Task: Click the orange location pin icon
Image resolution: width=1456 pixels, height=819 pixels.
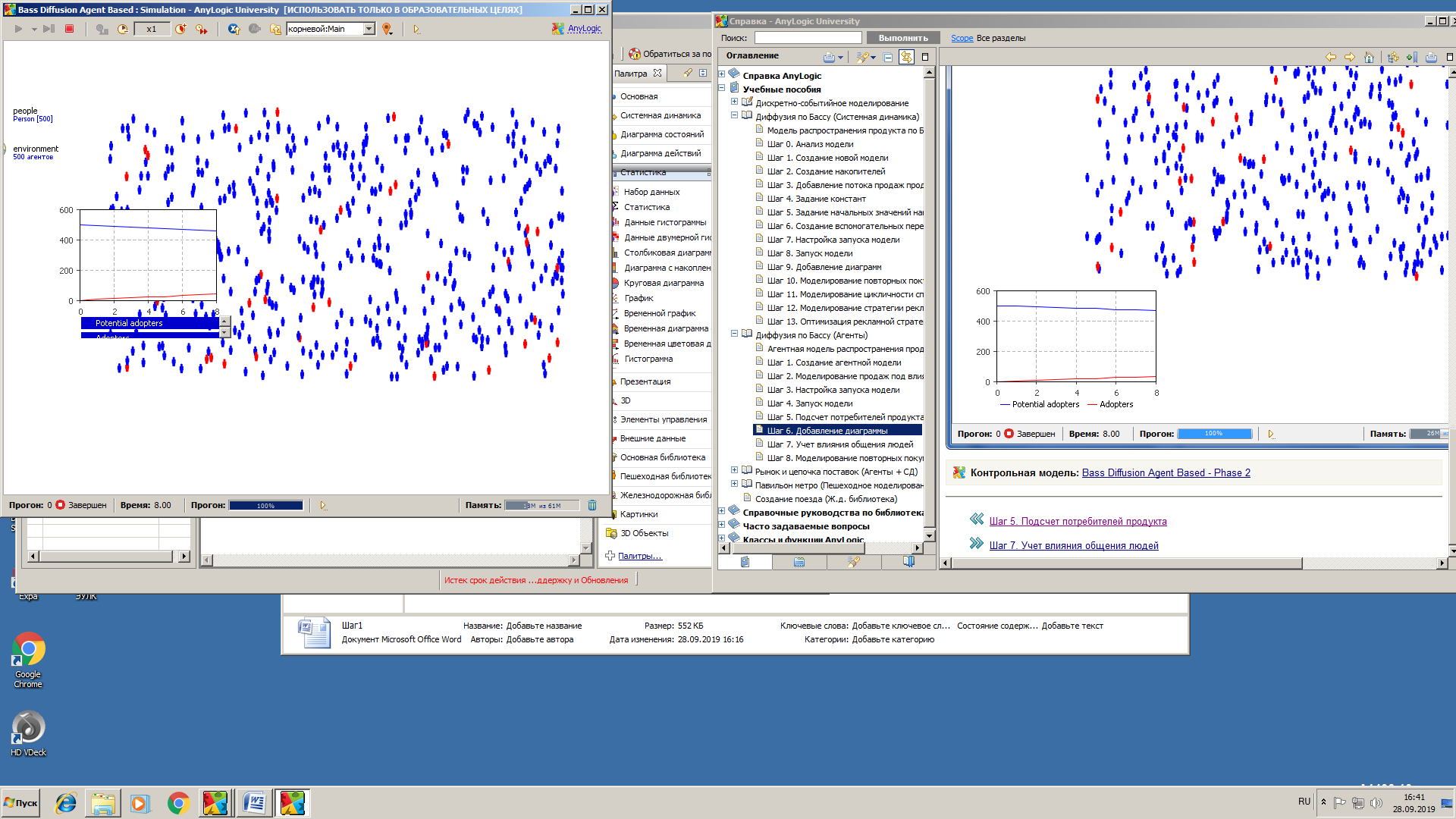Action: [387, 29]
